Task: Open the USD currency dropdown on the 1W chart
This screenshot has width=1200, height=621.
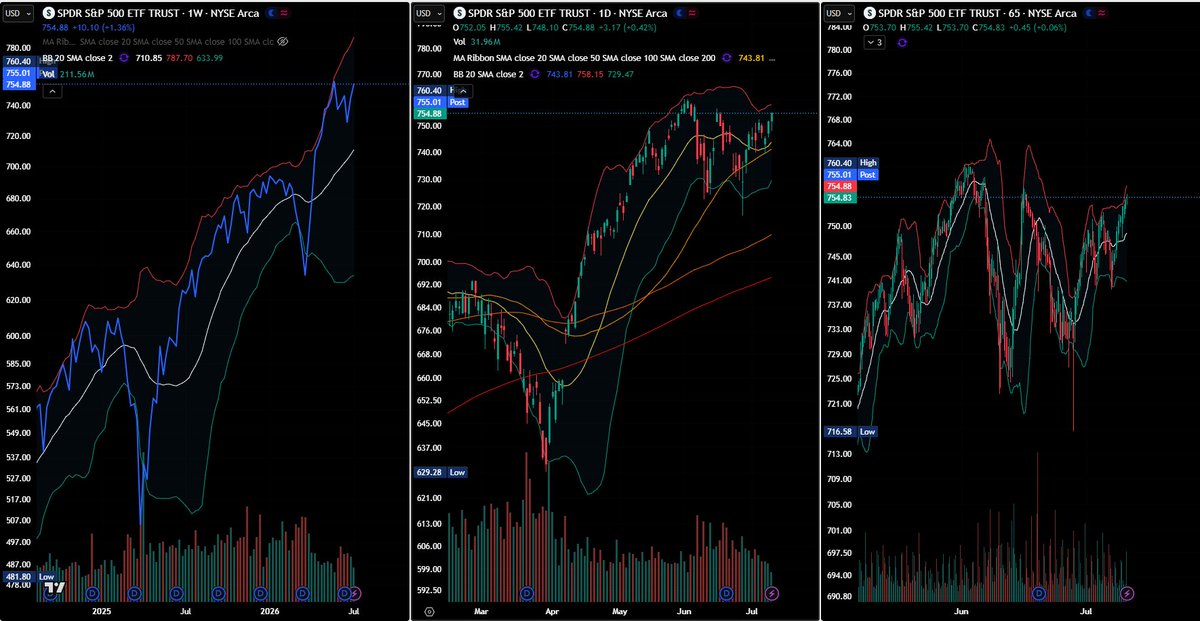Action: [19, 13]
